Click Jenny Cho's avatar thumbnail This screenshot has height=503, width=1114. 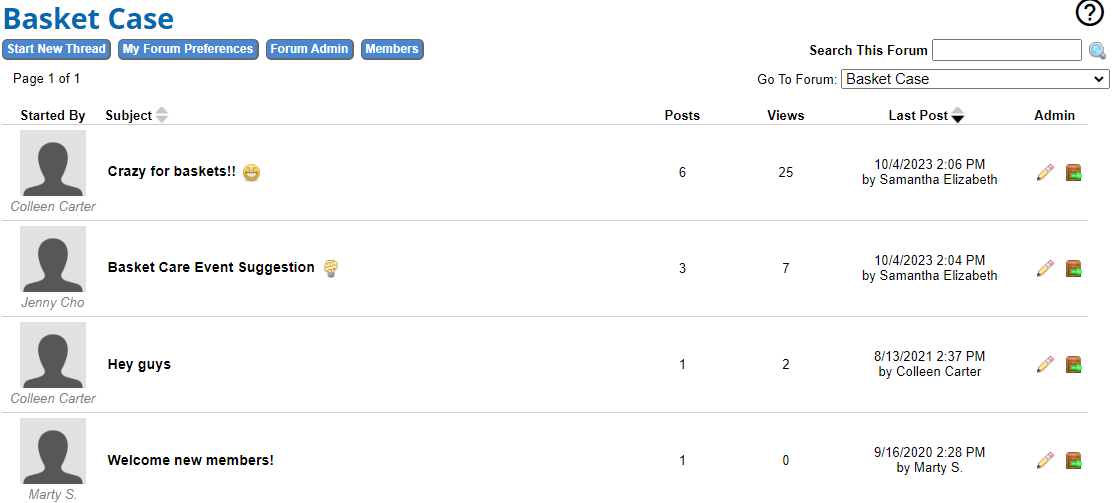click(x=53, y=259)
